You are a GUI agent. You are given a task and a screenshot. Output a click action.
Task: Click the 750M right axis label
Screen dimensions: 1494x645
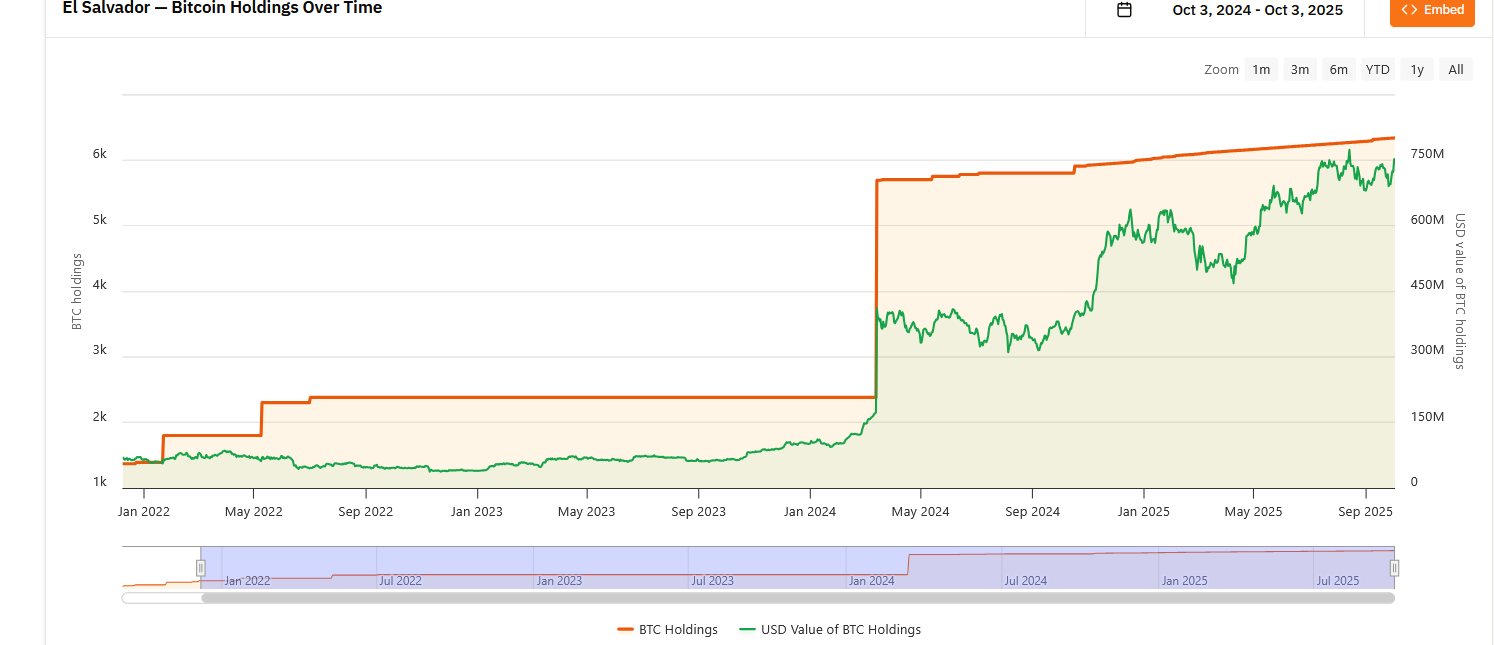(x=1426, y=154)
